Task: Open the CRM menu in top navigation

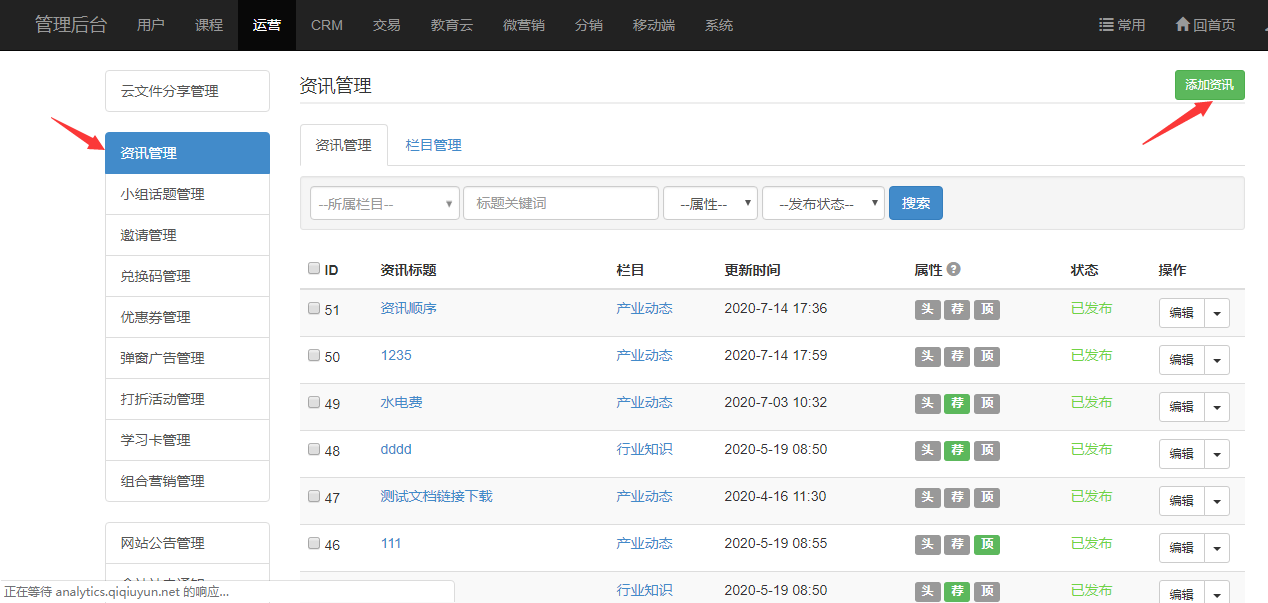Action: [x=326, y=25]
